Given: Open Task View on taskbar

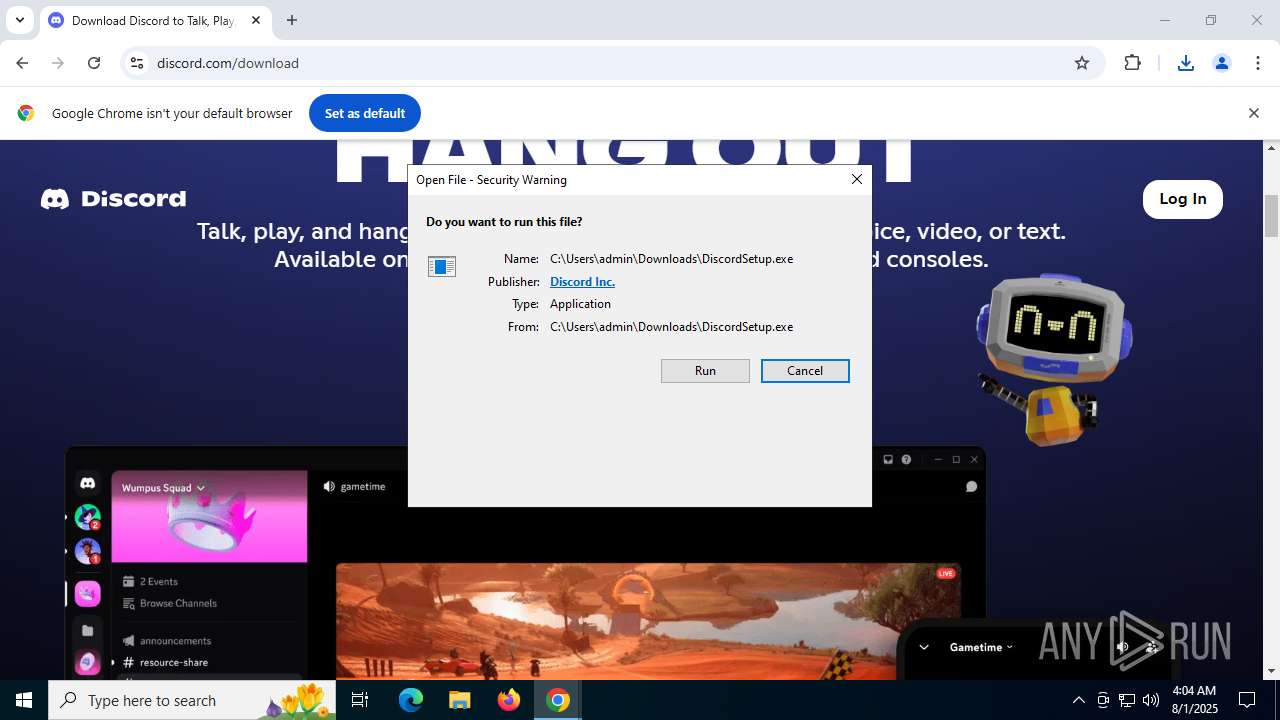Looking at the screenshot, I should (x=360, y=700).
